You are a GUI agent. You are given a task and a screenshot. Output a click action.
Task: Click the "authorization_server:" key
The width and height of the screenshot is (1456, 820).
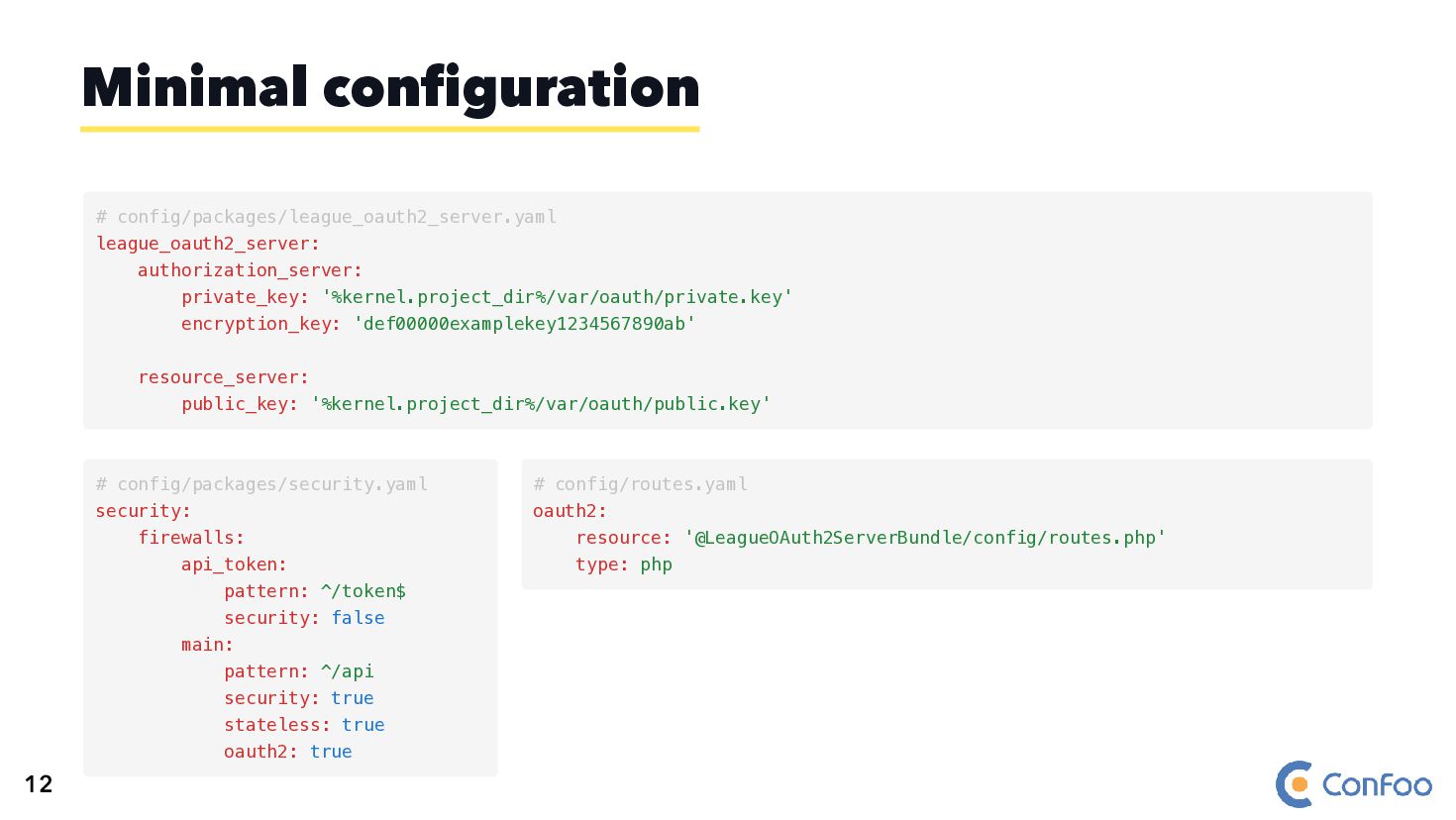coord(250,270)
